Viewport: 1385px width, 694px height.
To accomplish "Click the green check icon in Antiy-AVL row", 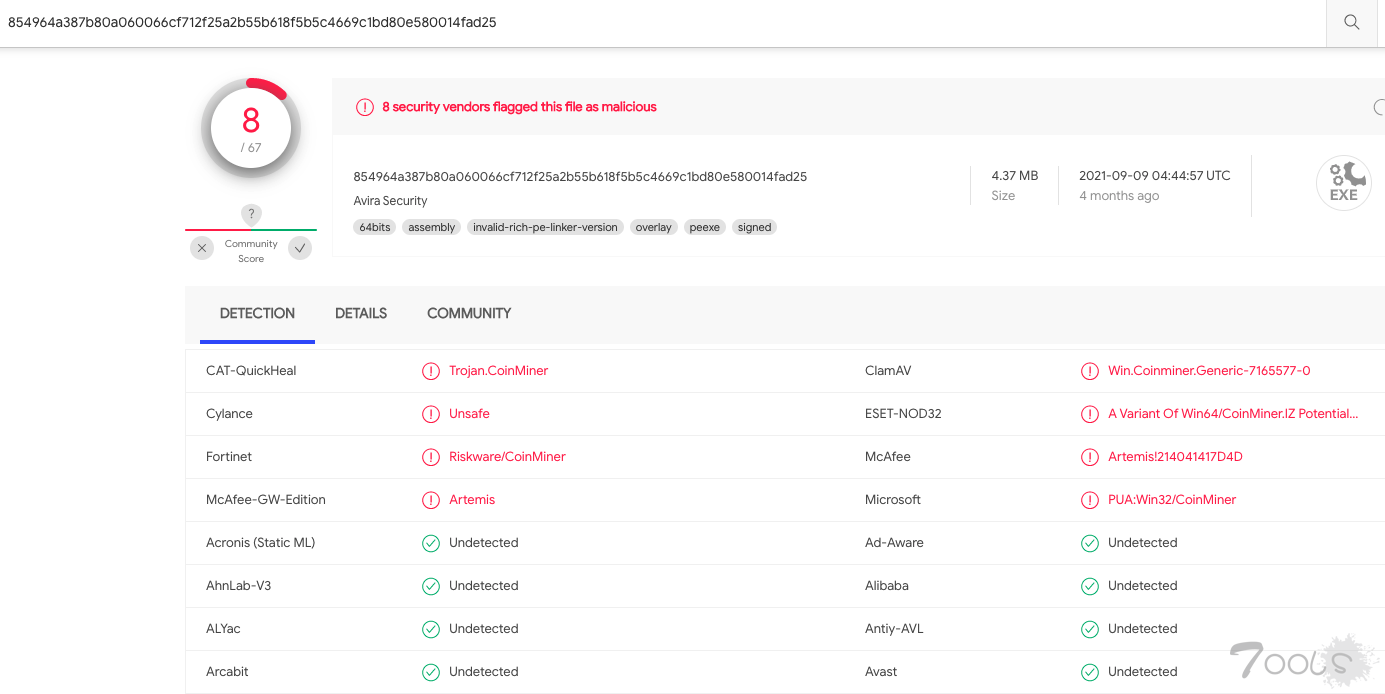I will tap(1090, 629).
